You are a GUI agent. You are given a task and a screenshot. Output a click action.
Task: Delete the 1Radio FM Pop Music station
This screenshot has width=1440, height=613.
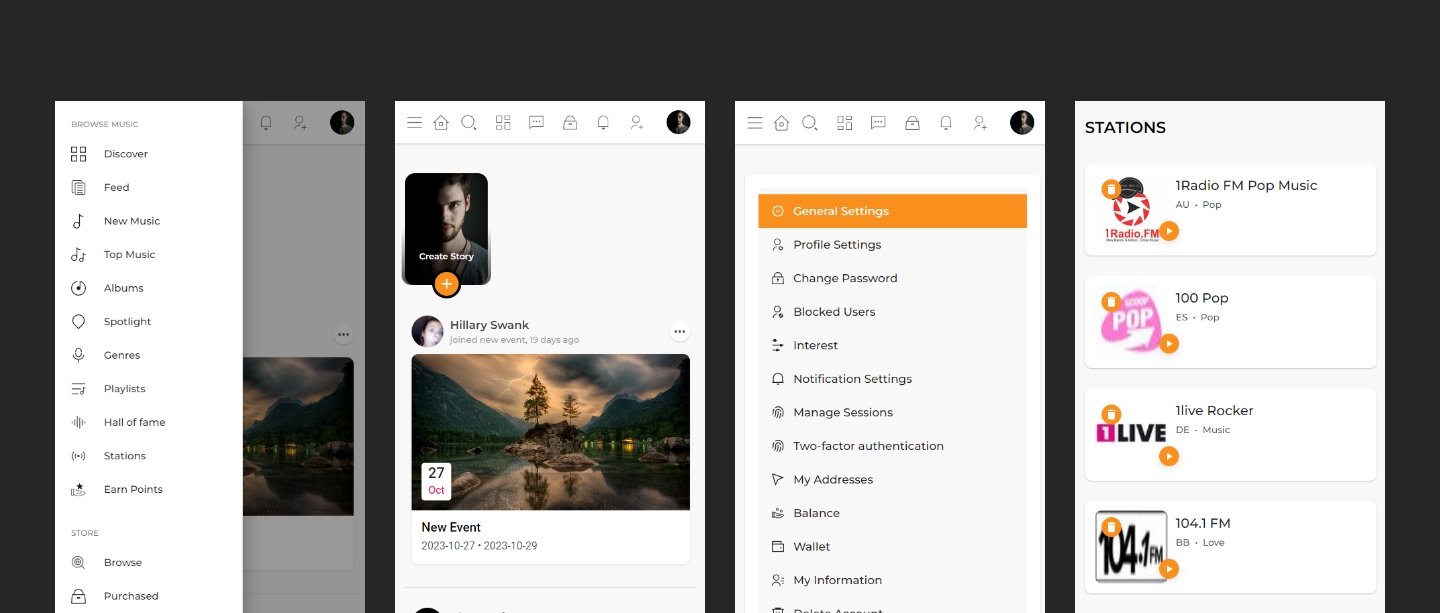tap(1110, 189)
